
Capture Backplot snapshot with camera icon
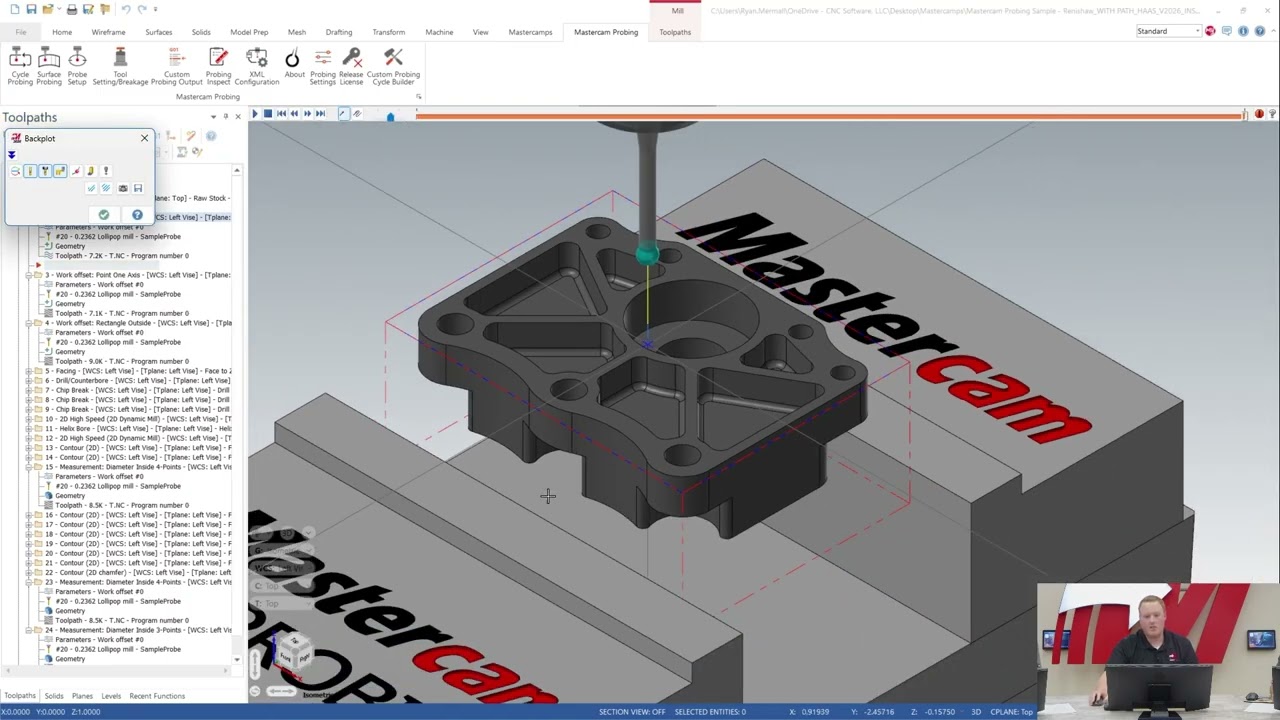(123, 188)
